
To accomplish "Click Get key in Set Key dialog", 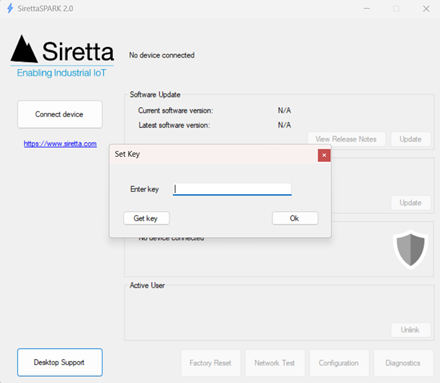I will (x=146, y=218).
